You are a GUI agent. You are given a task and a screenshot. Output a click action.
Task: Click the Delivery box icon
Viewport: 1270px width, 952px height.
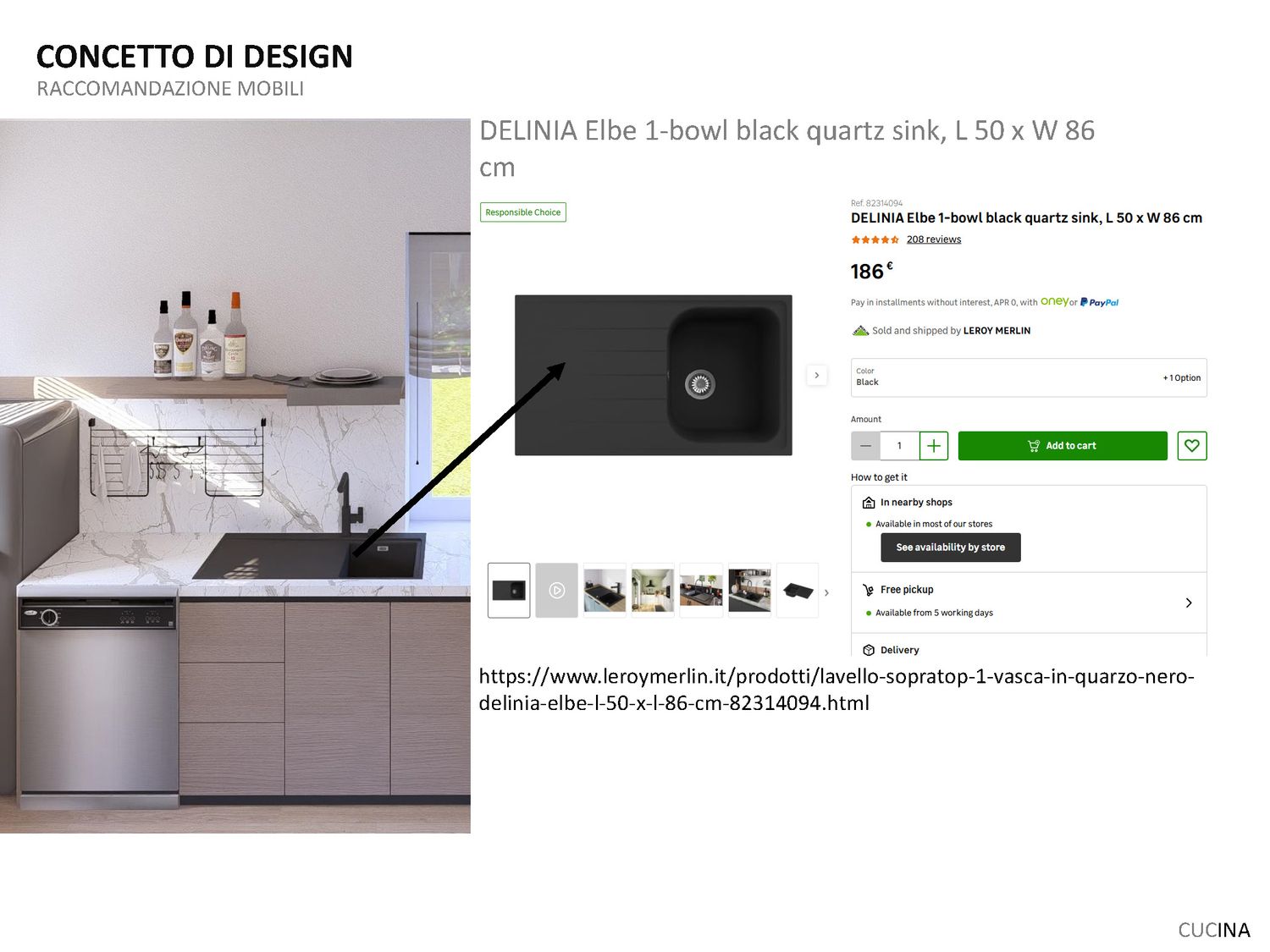point(868,650)
